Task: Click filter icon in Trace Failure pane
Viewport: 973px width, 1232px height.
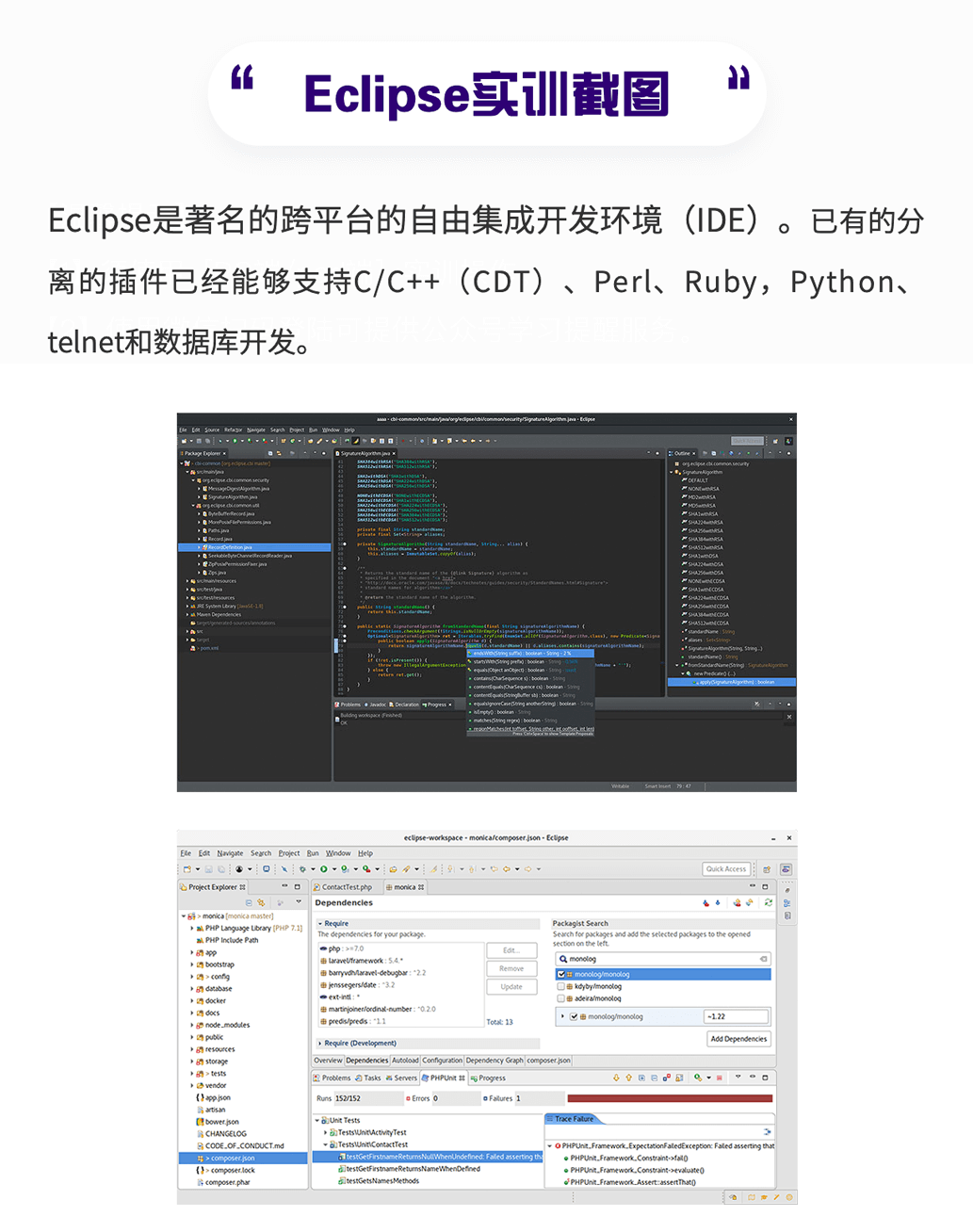Action: [767, 1131]
